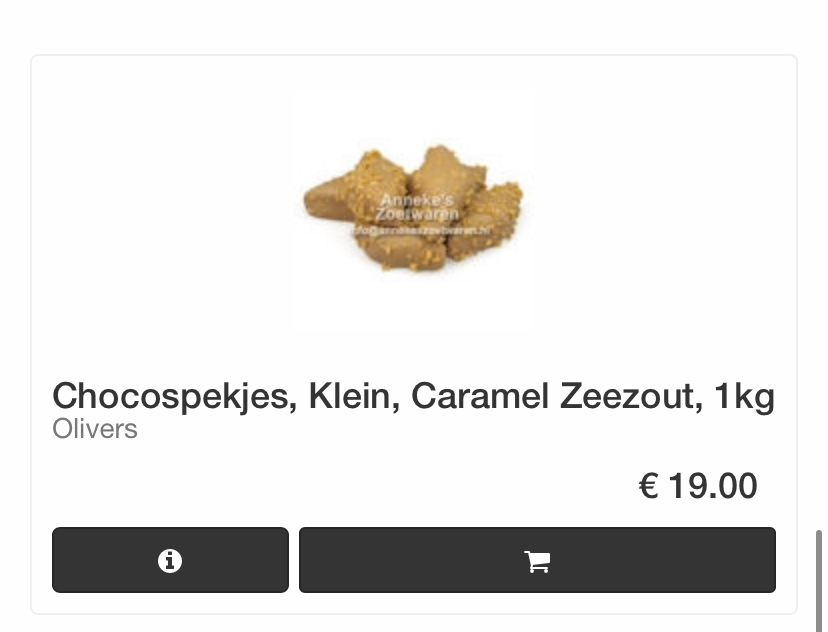
Task: Click empty space left of the price
Action: click(x=343, y=486)
